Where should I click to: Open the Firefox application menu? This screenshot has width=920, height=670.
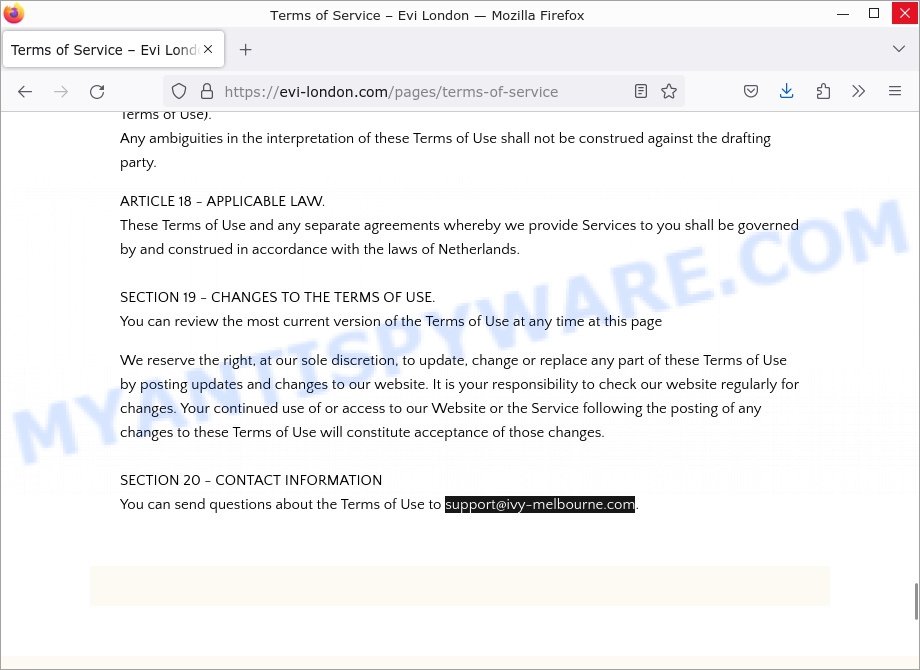(x=895, y=91)
